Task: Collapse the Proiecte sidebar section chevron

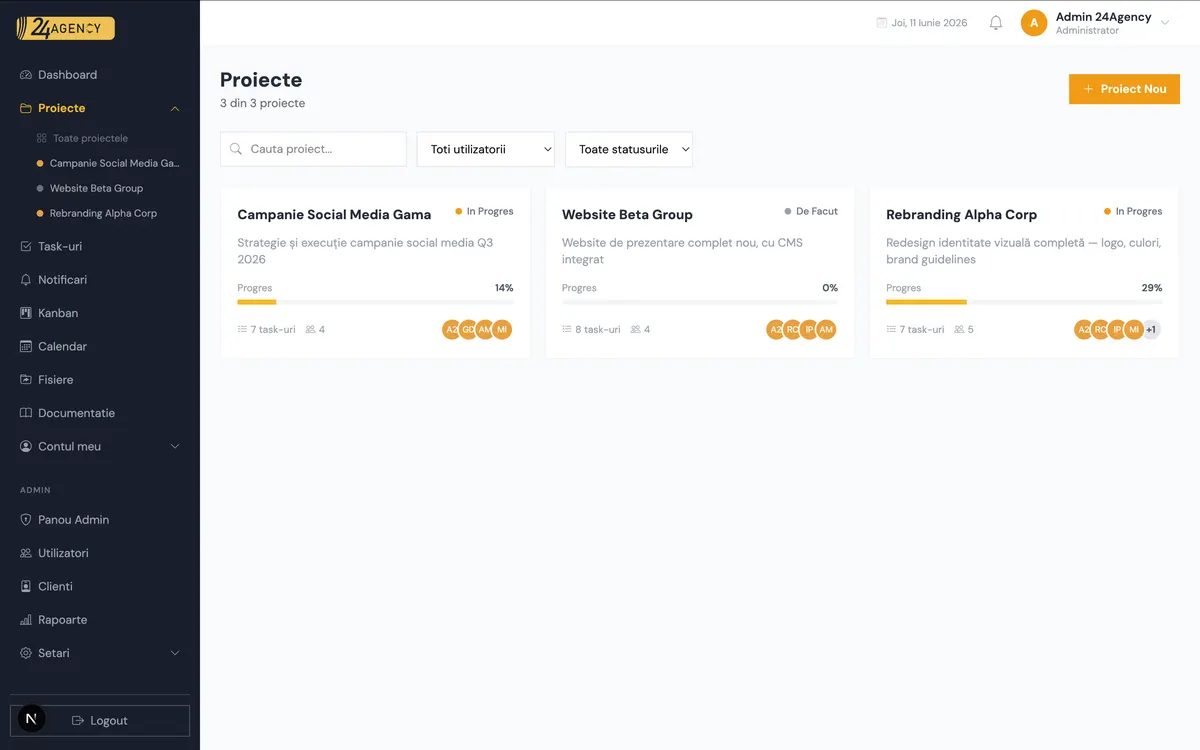Action: (175, 108)
